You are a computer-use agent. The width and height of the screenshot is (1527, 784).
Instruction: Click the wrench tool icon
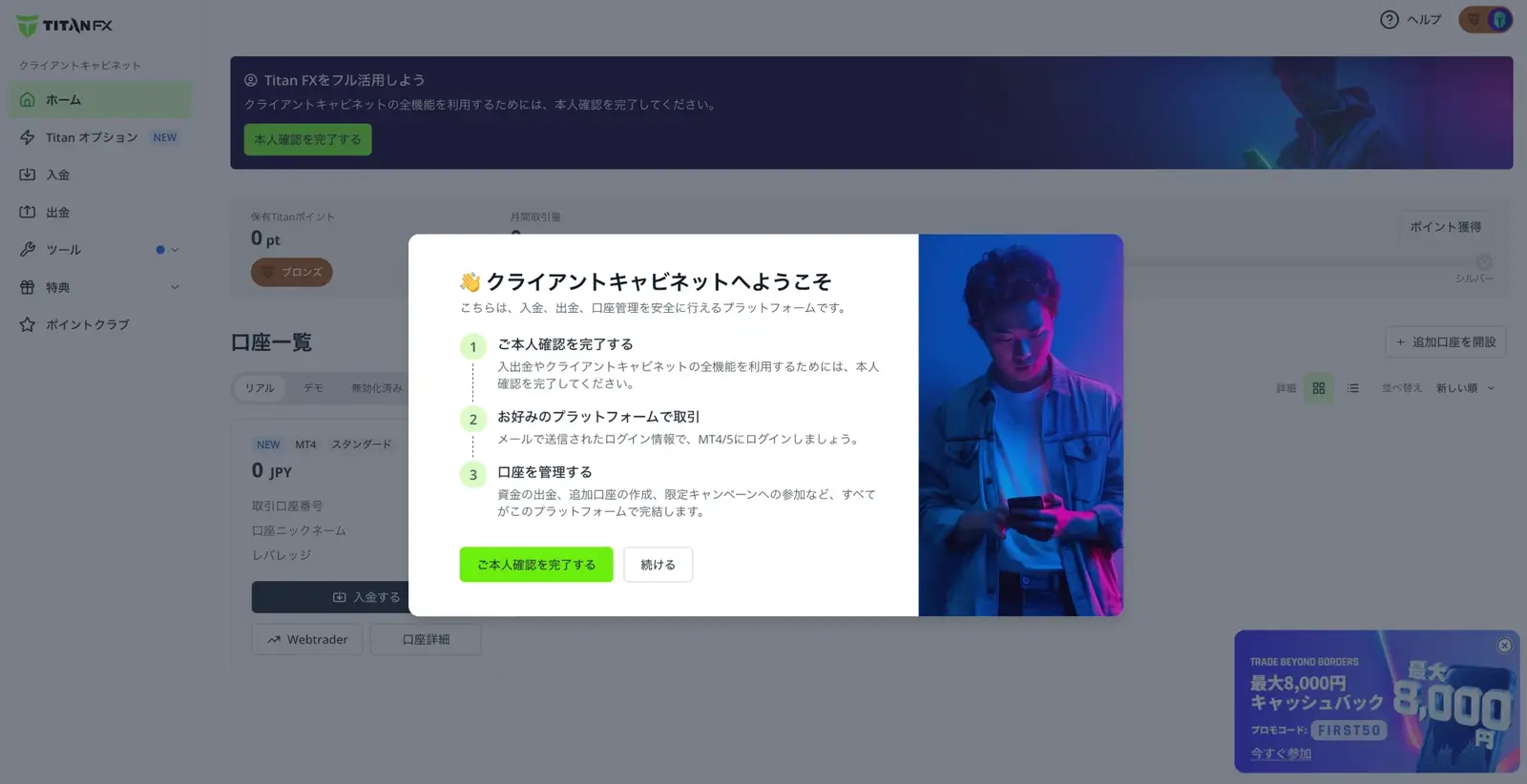[x=28, y=249]
